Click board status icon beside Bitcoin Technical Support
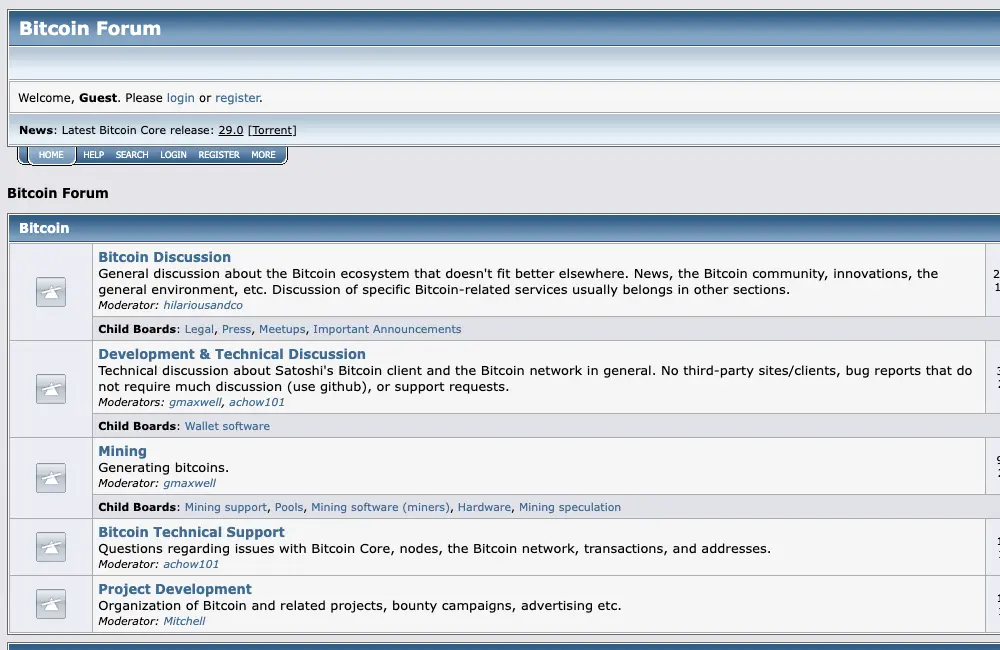This screenshot has height=650, width=1000. click(51, 547)
